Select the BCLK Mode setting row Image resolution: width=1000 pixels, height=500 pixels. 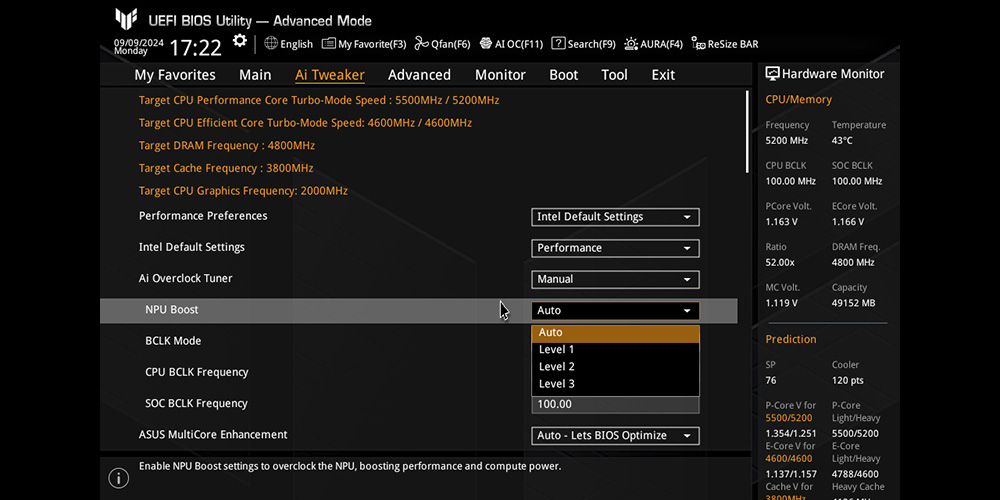(x=173, y=341)
